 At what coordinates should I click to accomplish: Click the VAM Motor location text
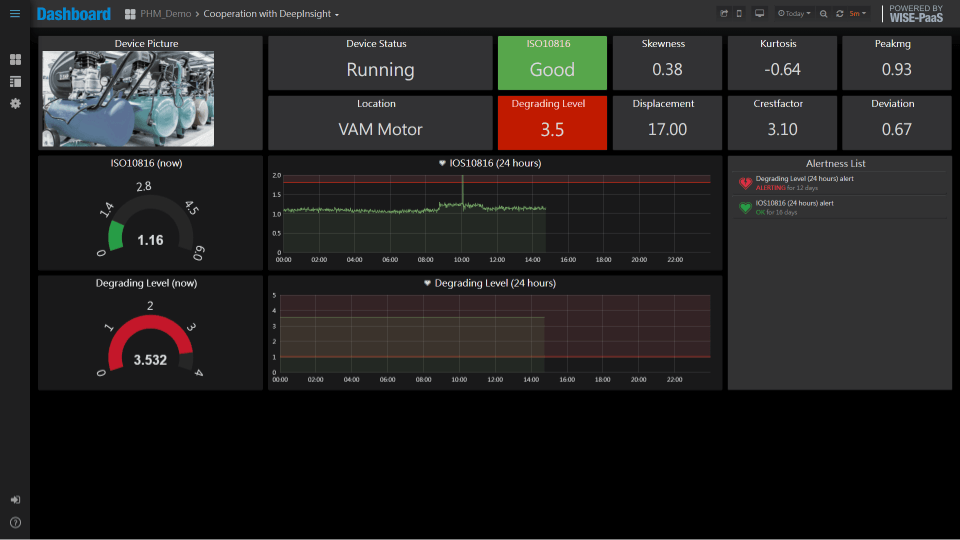[x=380, y=129]
